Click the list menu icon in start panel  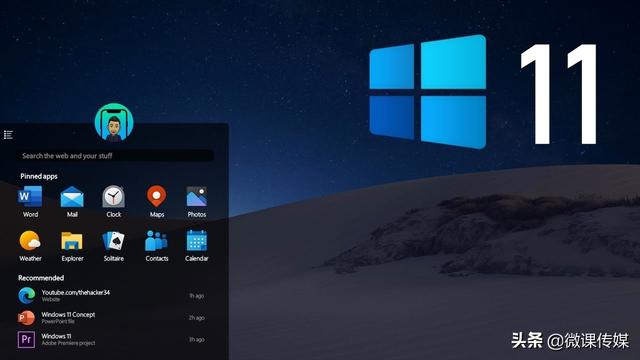tap(8, 135)
